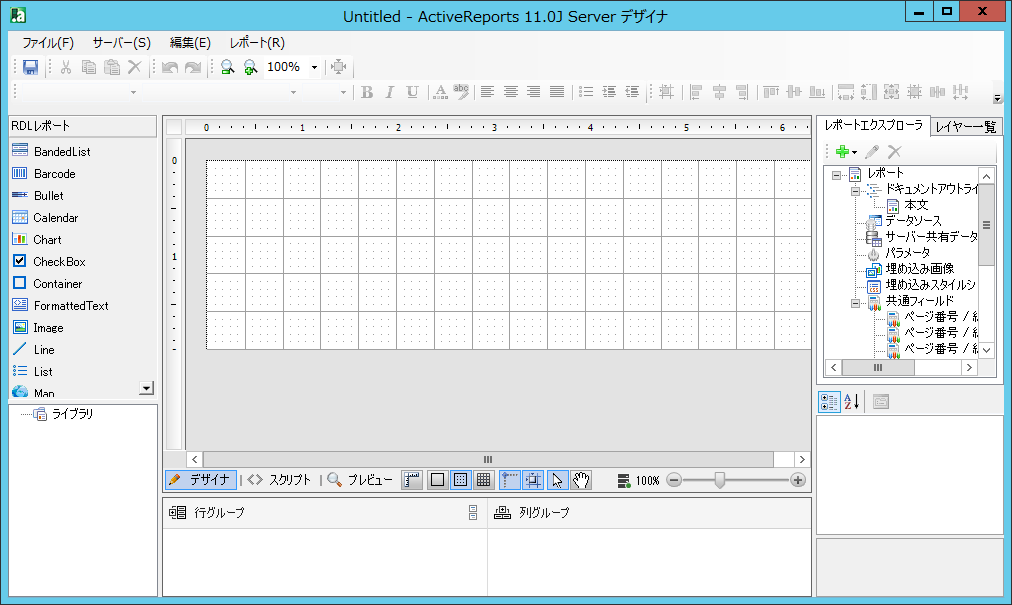Switch to the レイヤー一覧 tab
This screenshot has height=605, width=1012.
click(966, 127)
